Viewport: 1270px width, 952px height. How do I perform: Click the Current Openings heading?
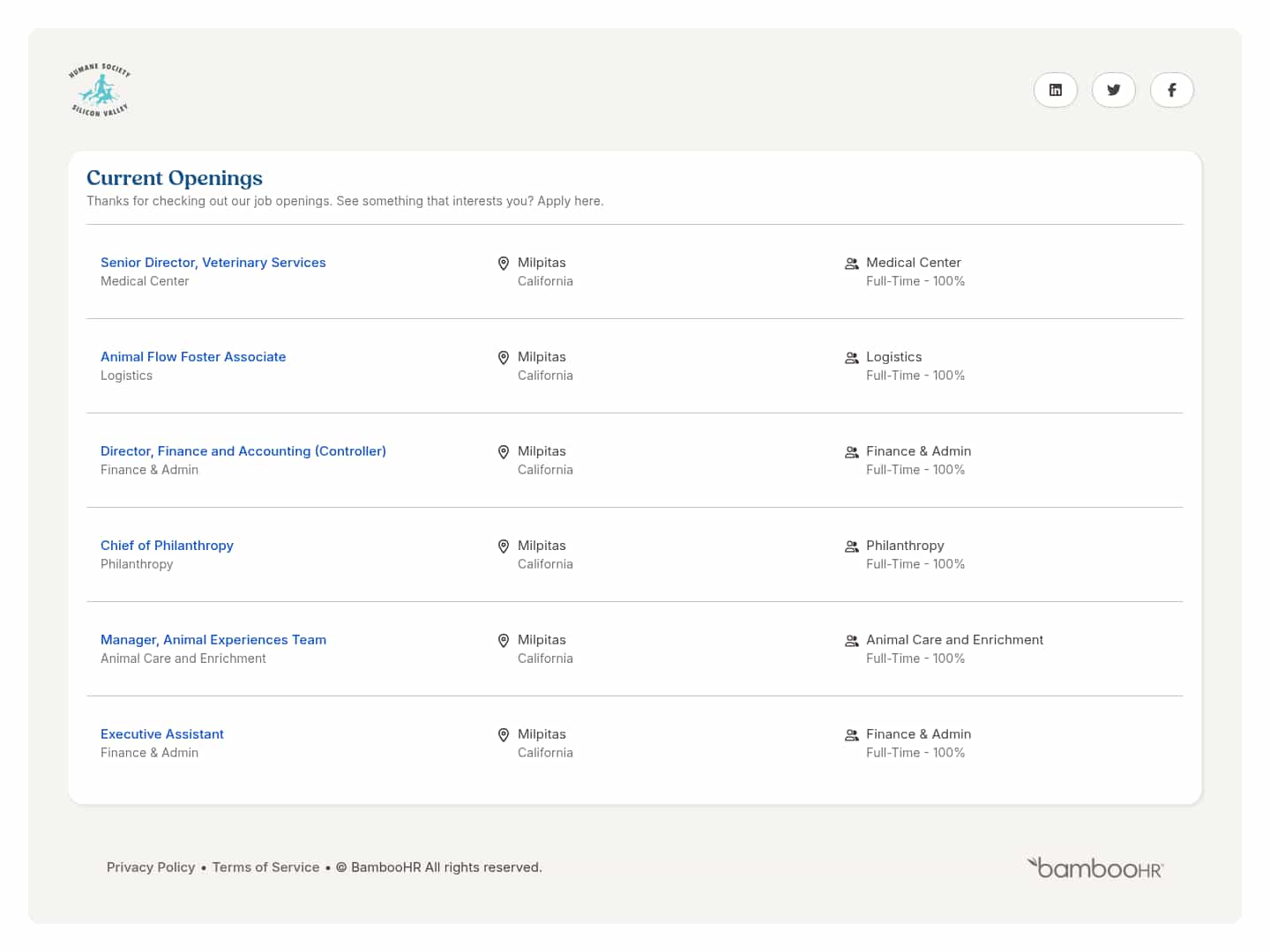click(x=175, y=178)
